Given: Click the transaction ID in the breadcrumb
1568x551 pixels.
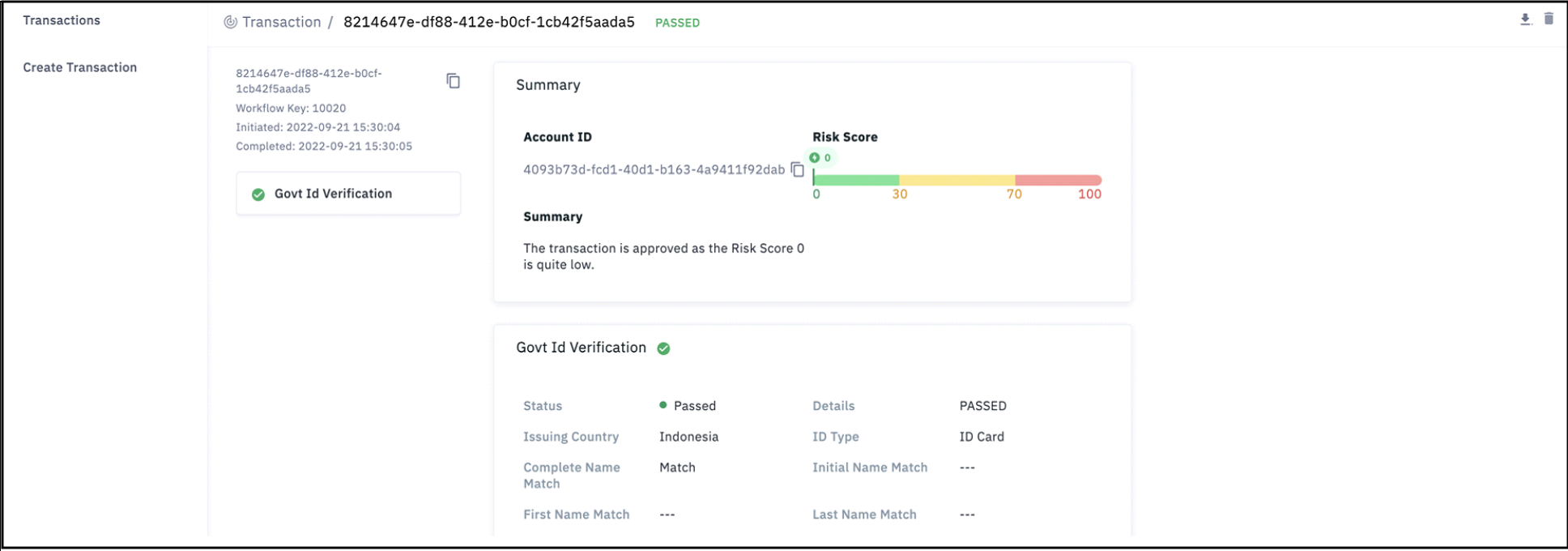Looking at the screenshot, I should pyautogui.click(x=488, y=22).
